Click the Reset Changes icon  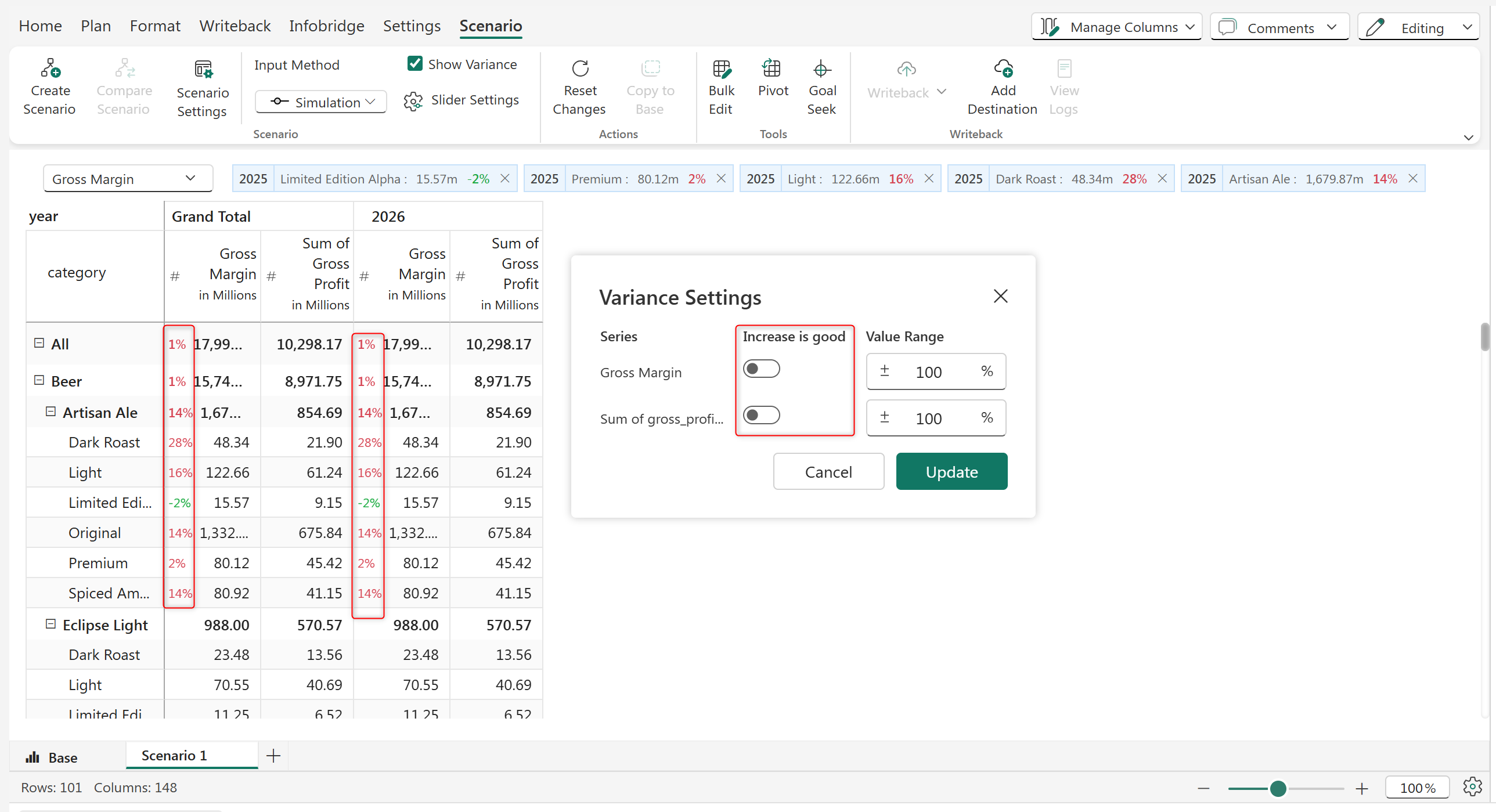pos(579,69)
